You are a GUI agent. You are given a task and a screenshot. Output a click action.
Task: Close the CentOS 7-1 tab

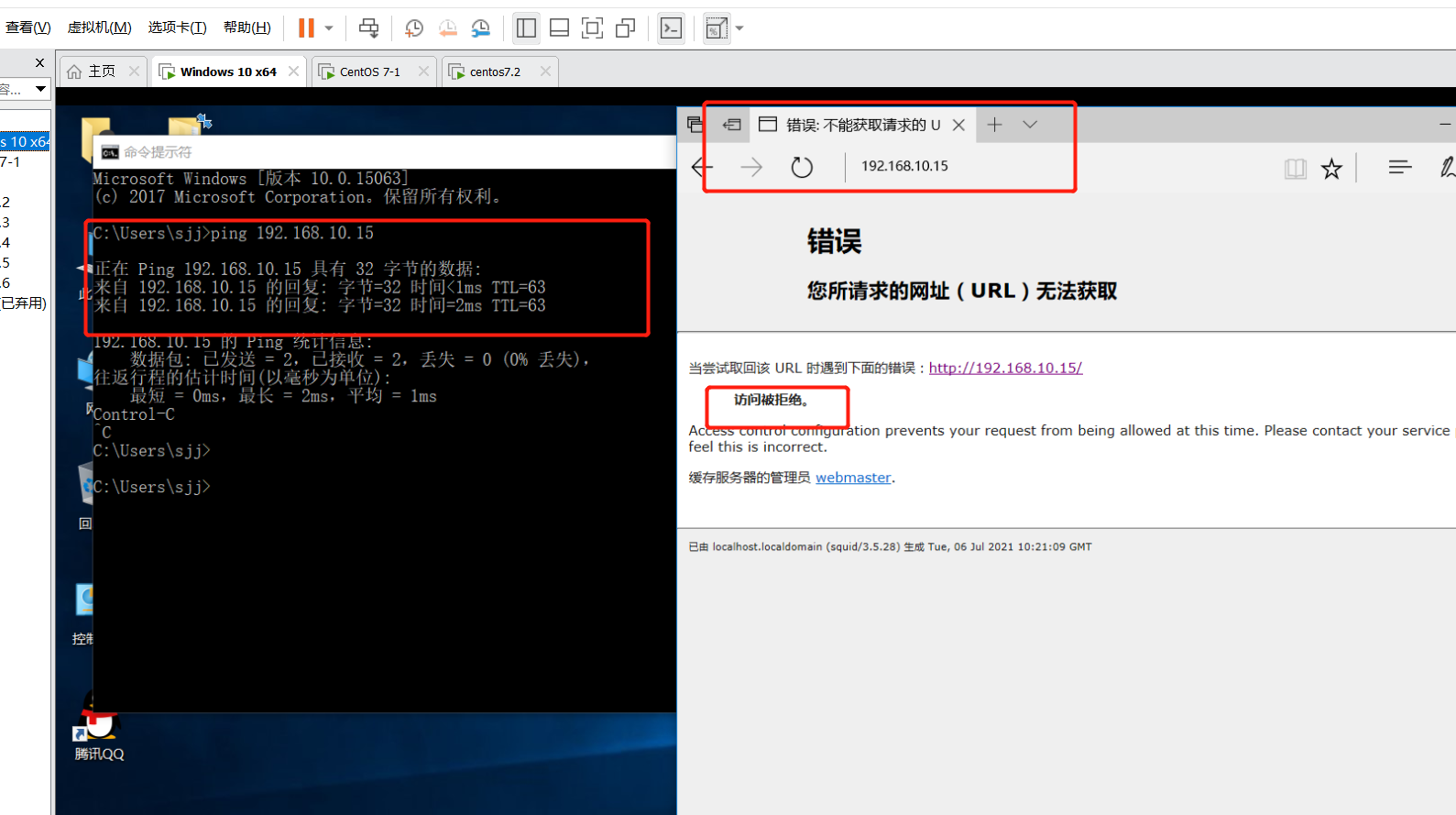[423, 72]
